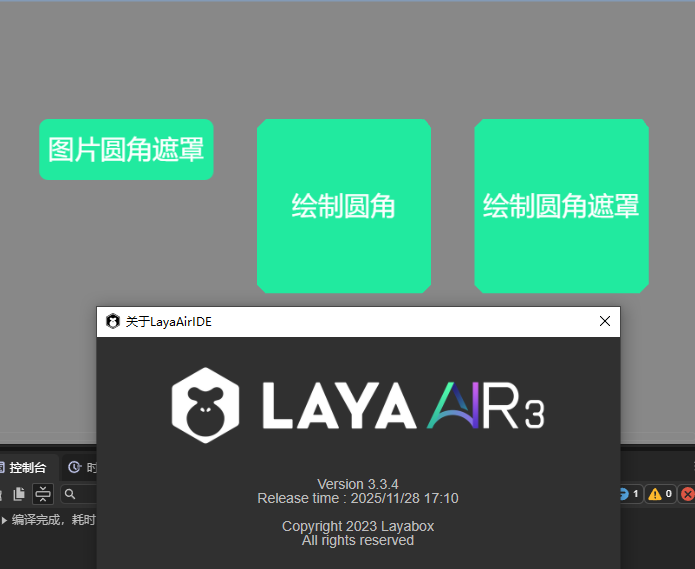Close the 关于LayaAirIDE dialog

[604, 322]
